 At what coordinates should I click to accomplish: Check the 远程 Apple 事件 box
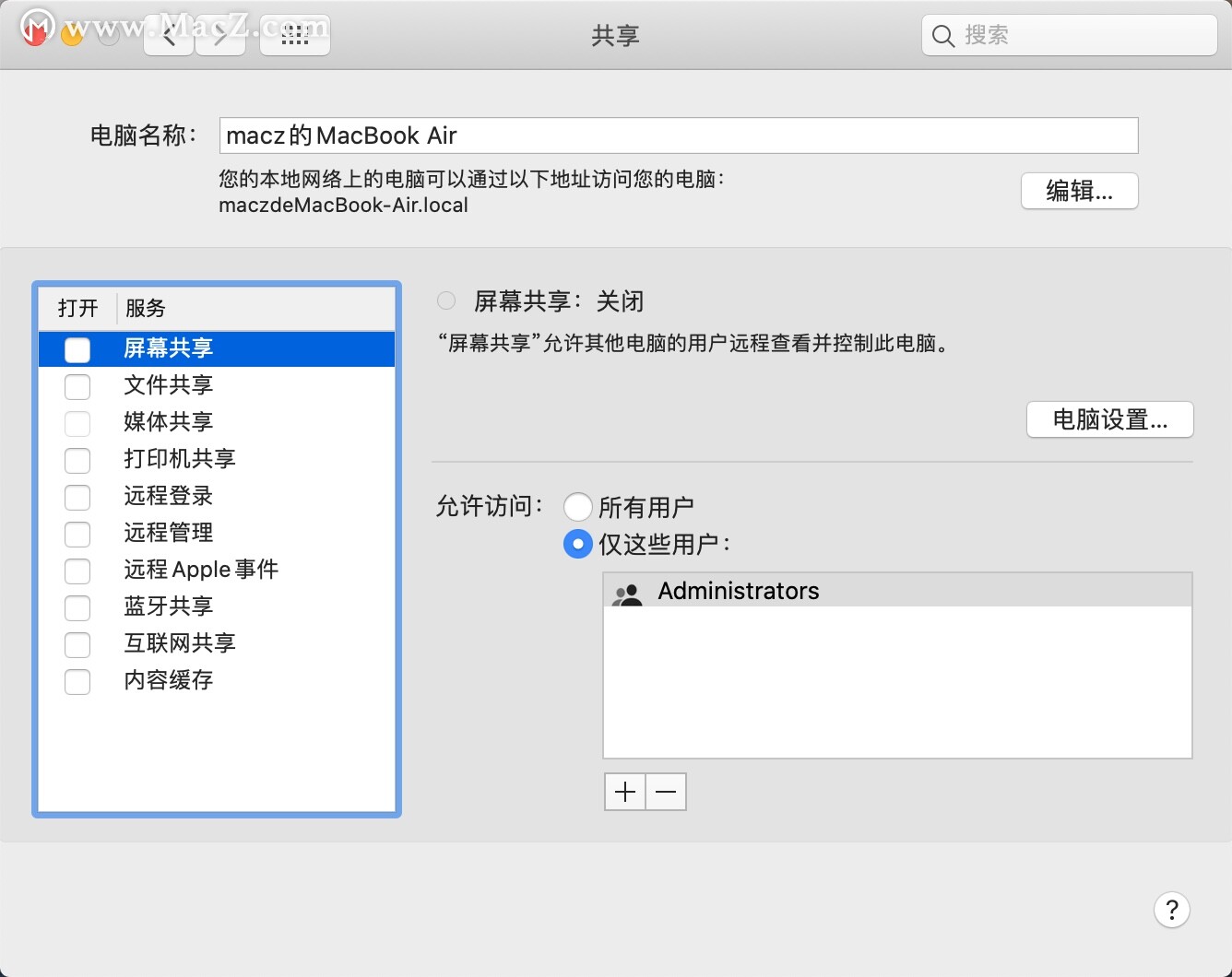pyautogui.click(x=77, y=571)
